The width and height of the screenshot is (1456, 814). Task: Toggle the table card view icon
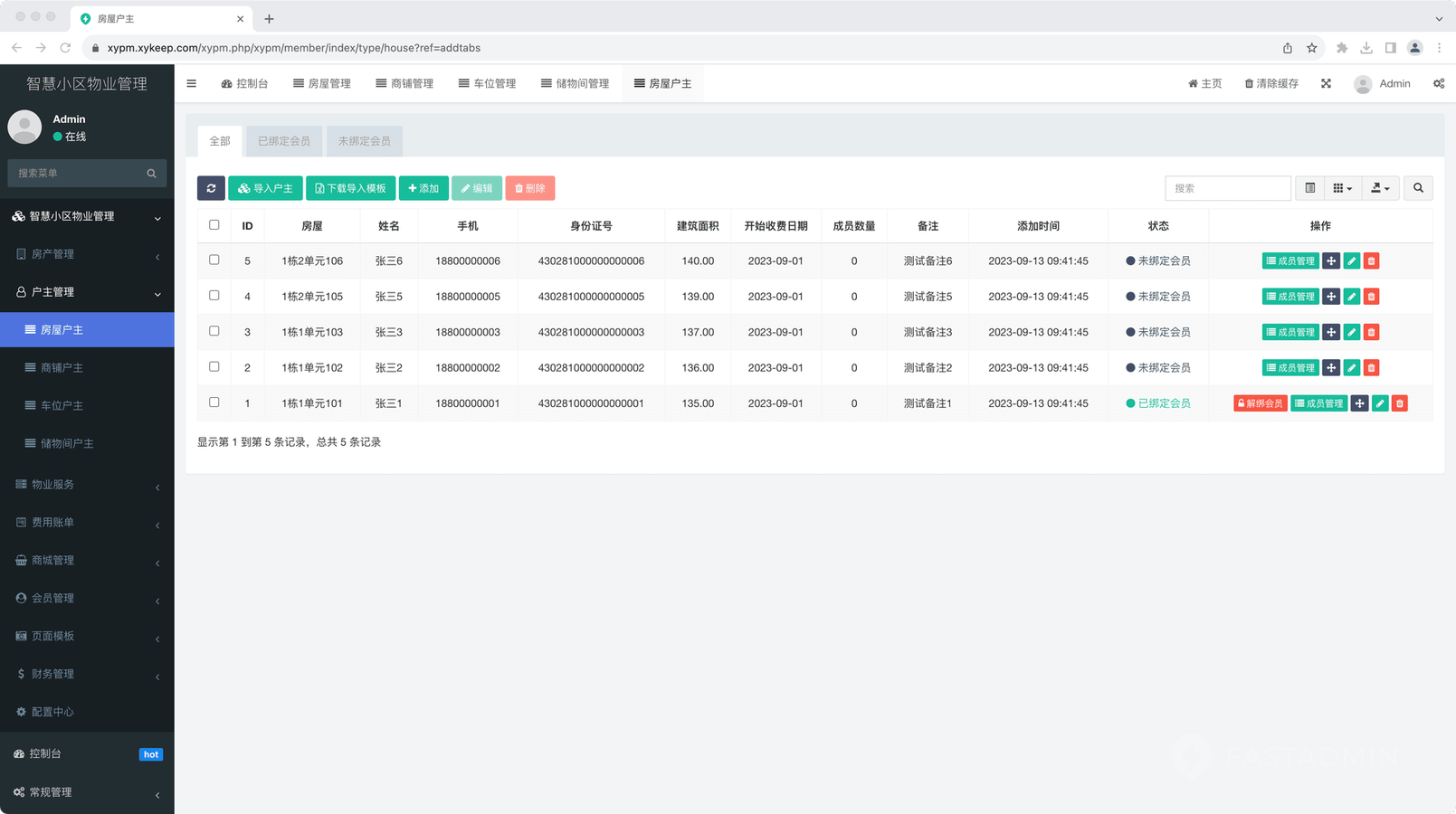[1309, 188]
